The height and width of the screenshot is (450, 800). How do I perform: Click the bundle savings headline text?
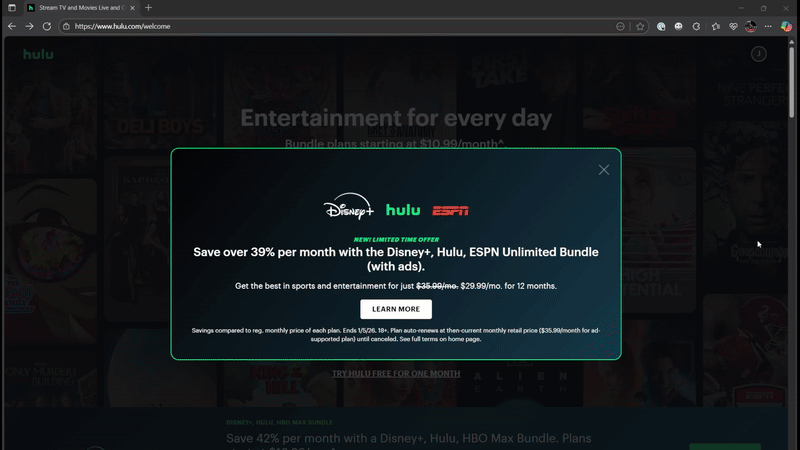click(x=396, y=259)
